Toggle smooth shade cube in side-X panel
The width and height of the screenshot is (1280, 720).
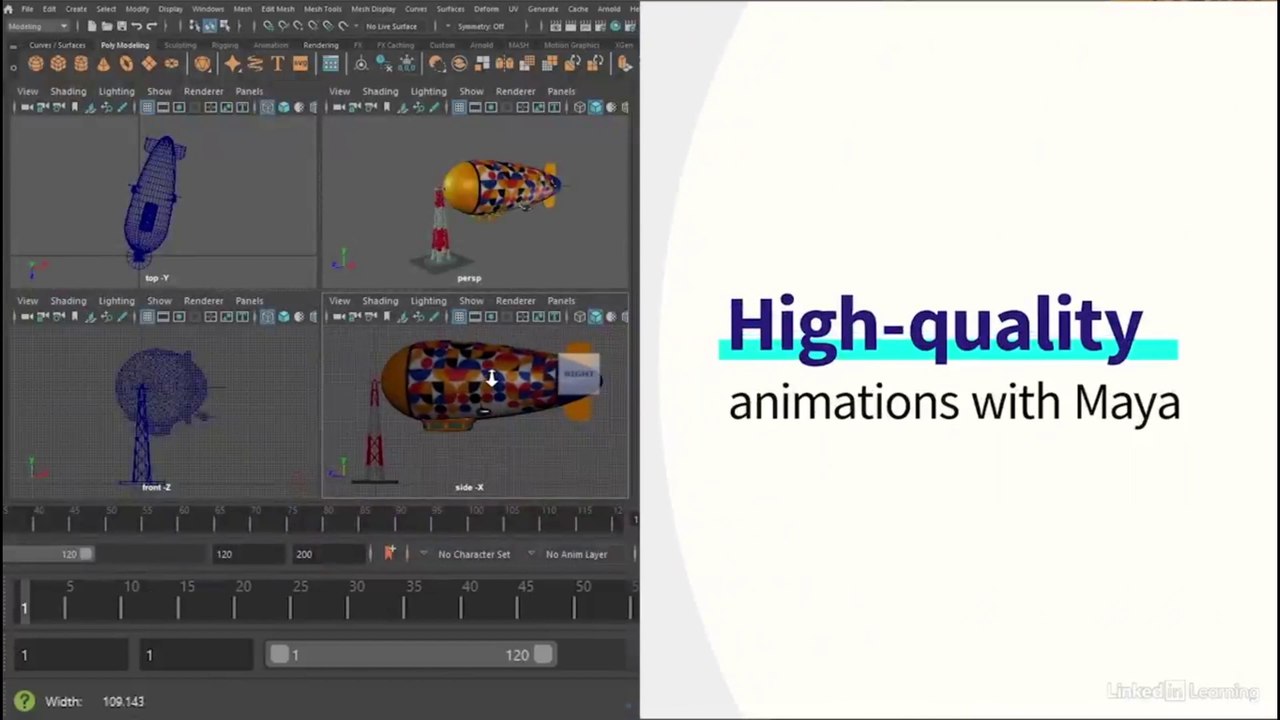pyautogui.click(x=596, y=317)
